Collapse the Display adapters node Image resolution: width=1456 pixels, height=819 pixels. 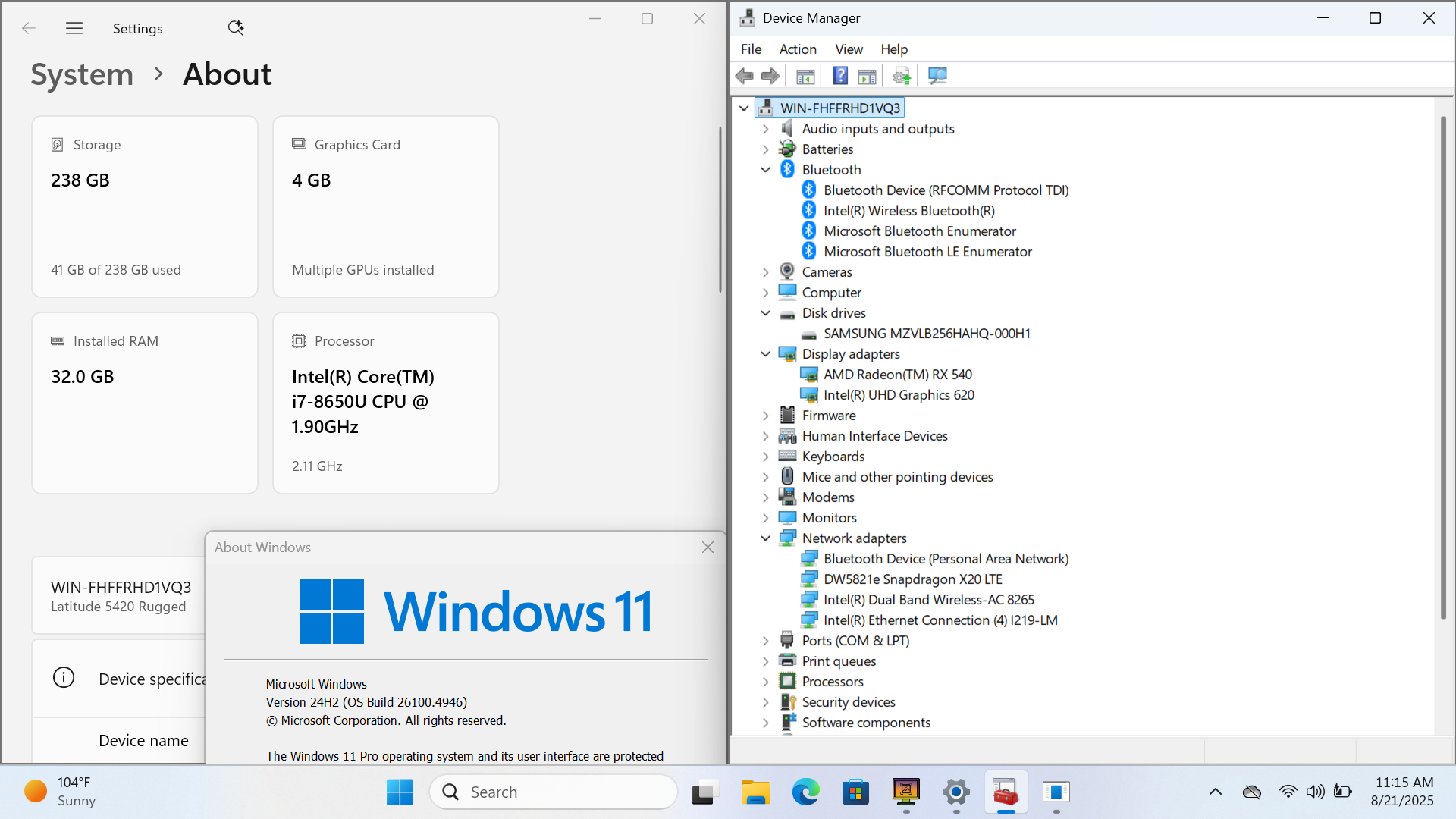click(x=765, y=354)
